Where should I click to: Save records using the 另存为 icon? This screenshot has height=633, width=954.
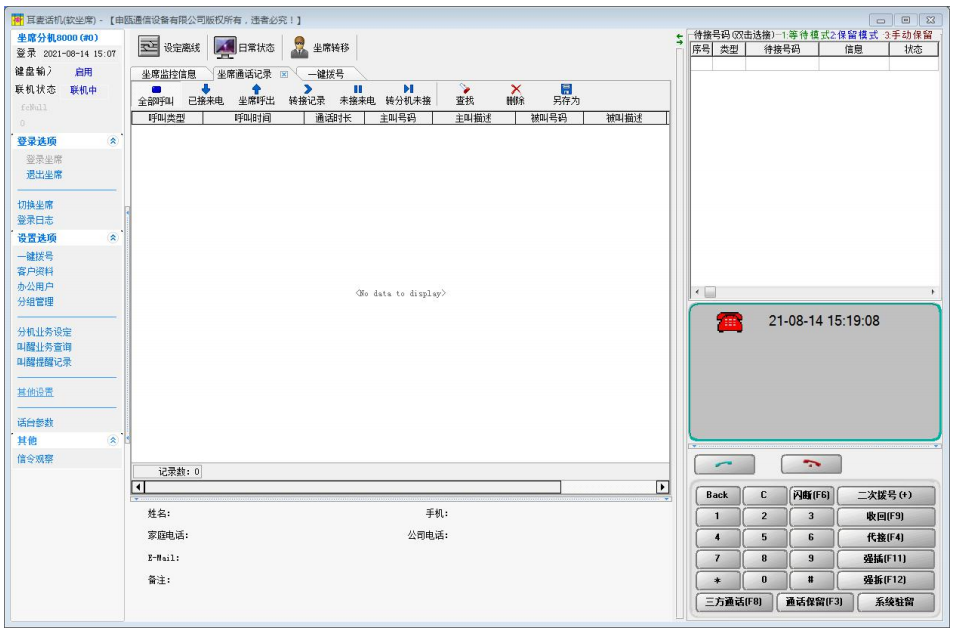566,94
